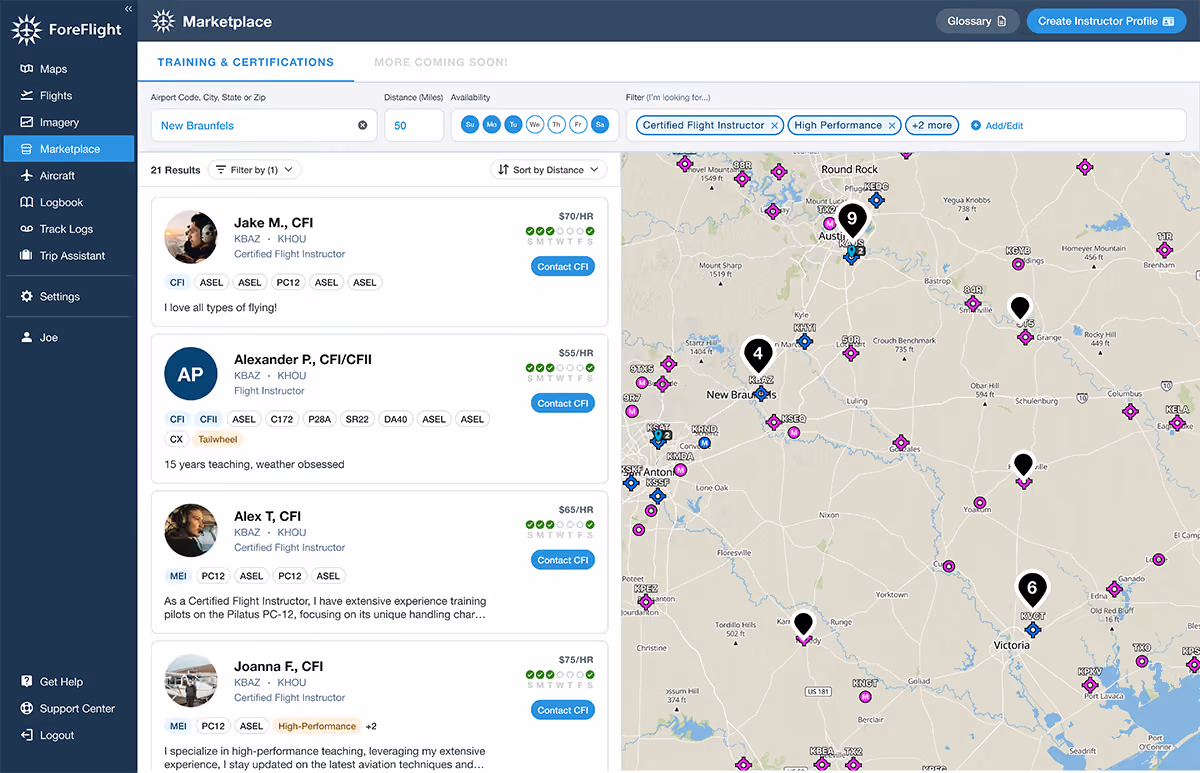Collapse the sidebar with double-chevron icon
This screenshot has width=1200, height=773.
(x=128, y=8)
